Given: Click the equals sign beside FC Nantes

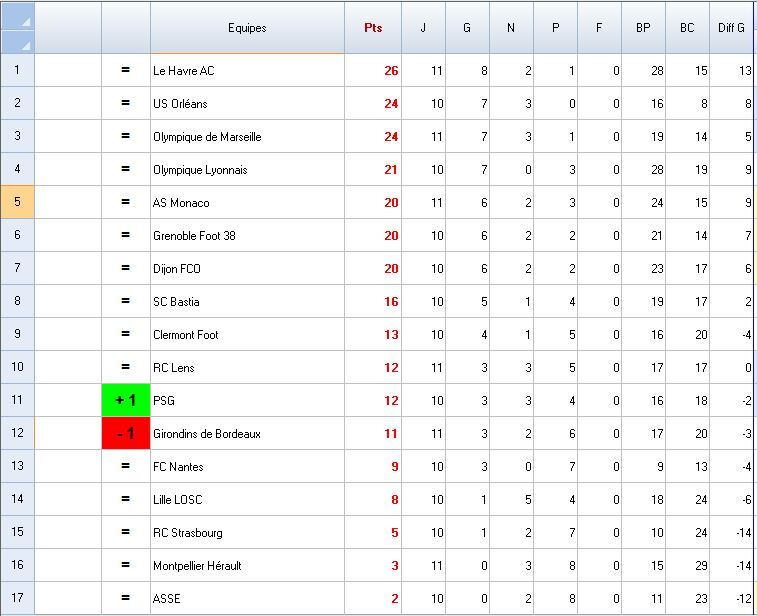Looking at the screenshot, I should coord(126,466).
